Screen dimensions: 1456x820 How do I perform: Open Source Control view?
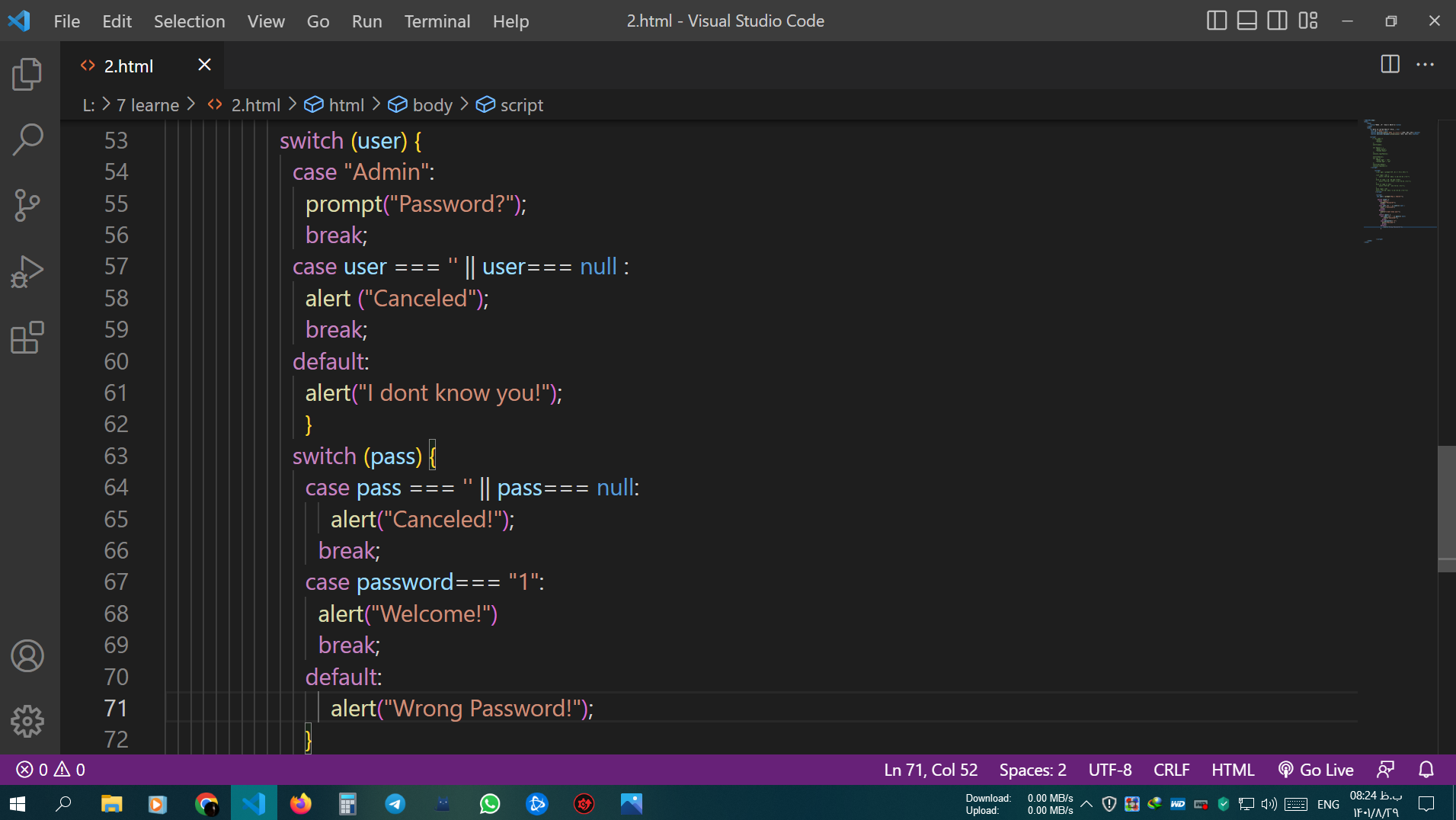[x=27, y=205]
